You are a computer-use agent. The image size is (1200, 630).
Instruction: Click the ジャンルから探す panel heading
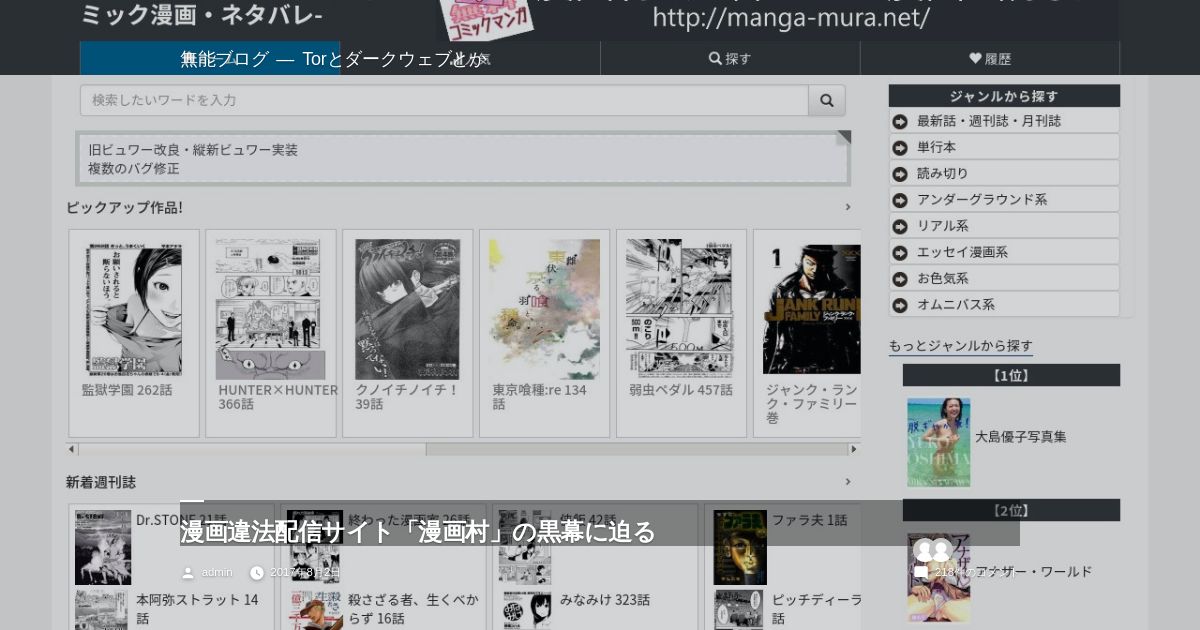click(x=1004, y=96)
